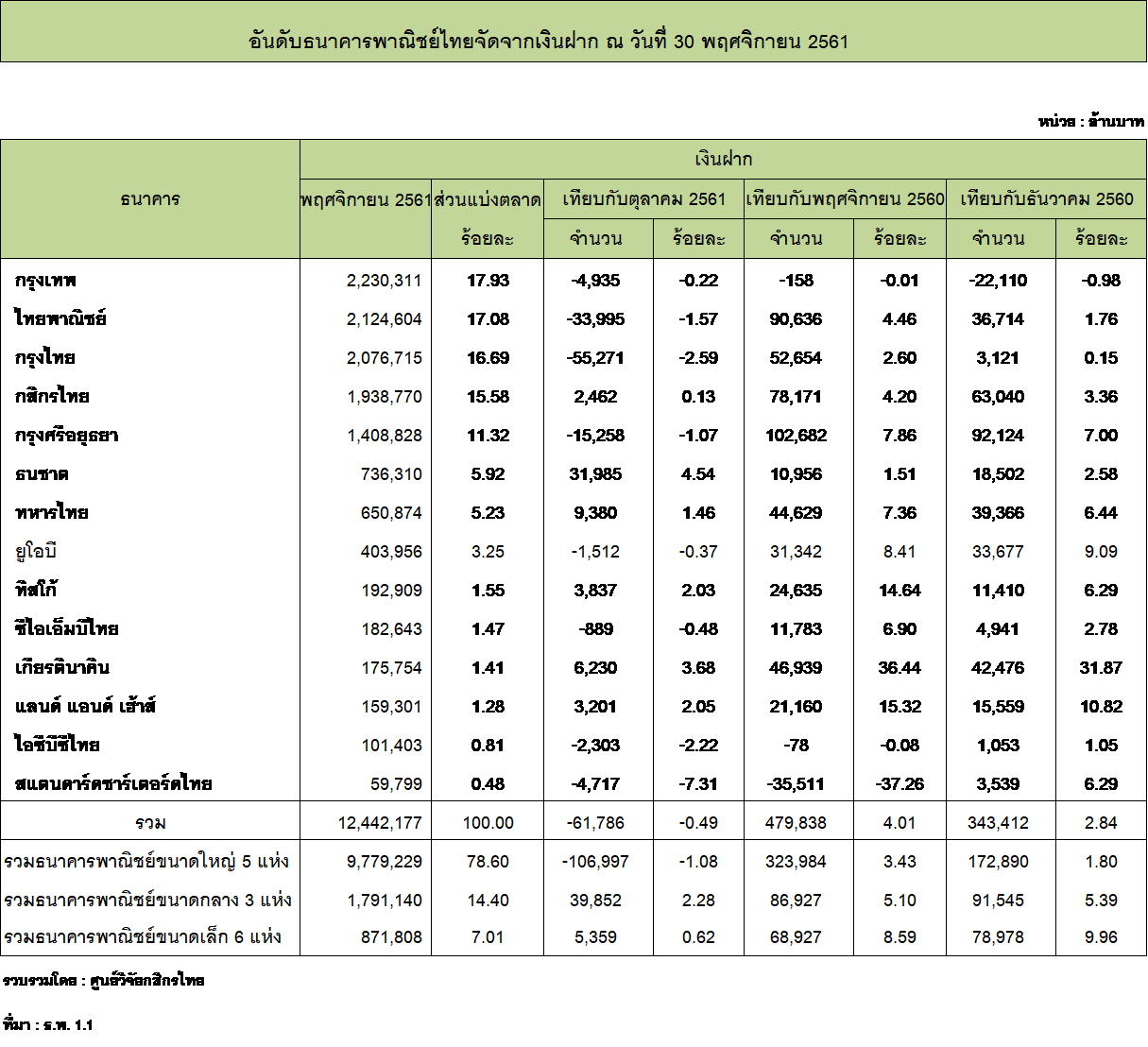Select the ทหารไทย bank row label
Image resolution: width=1148 pixels, height=1047 pixels.
point(51,513)
